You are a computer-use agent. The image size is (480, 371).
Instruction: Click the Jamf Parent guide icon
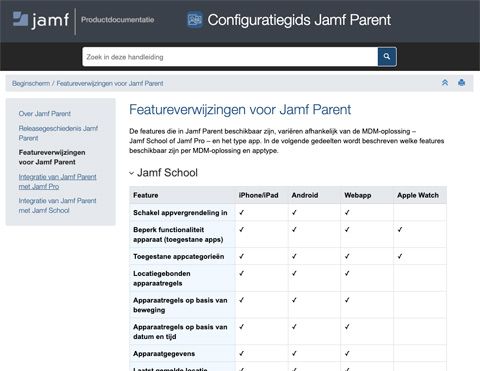[194, 20]
